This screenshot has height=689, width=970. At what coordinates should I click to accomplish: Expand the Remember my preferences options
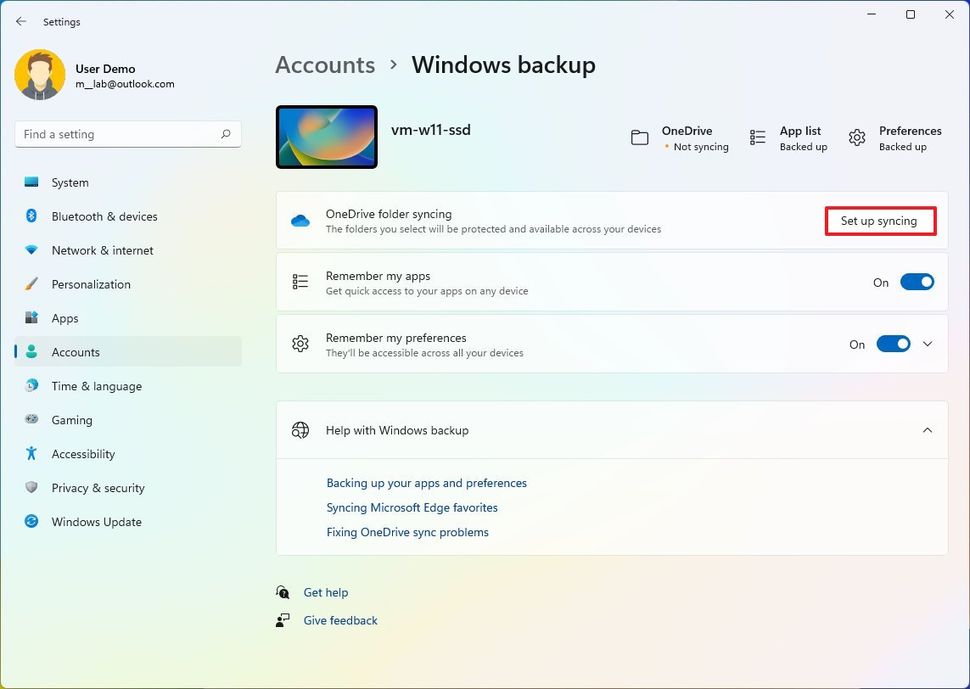[927, 344]
